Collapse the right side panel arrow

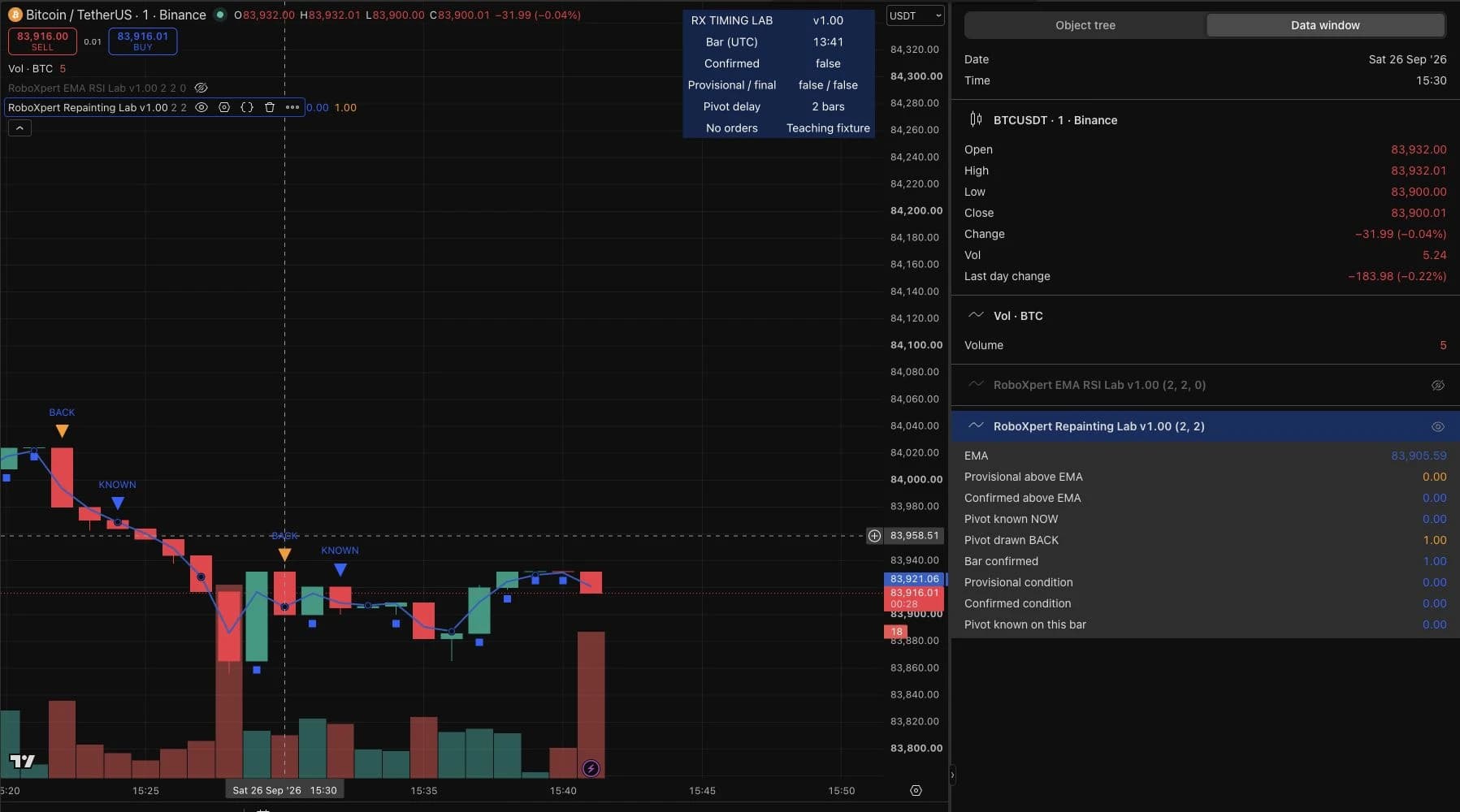(x=952, y=775)
